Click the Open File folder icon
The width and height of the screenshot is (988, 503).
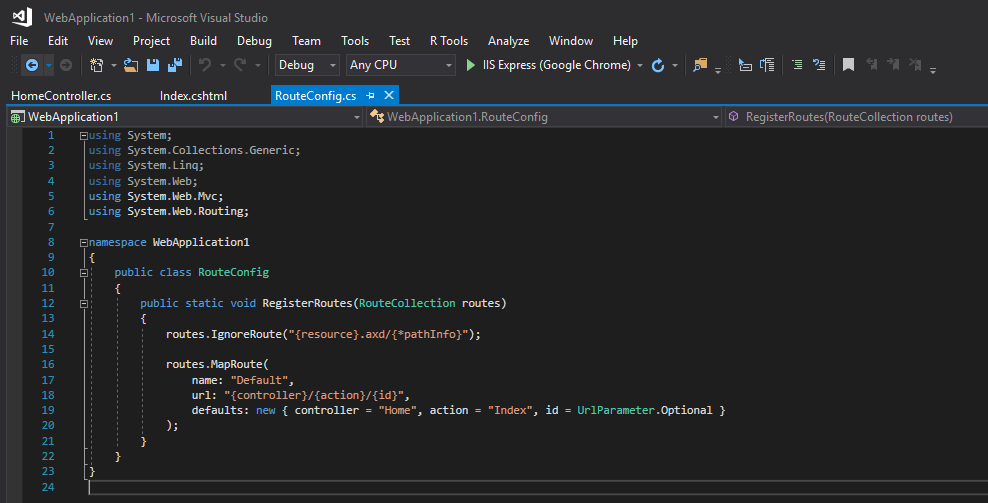tap(131, 65)
